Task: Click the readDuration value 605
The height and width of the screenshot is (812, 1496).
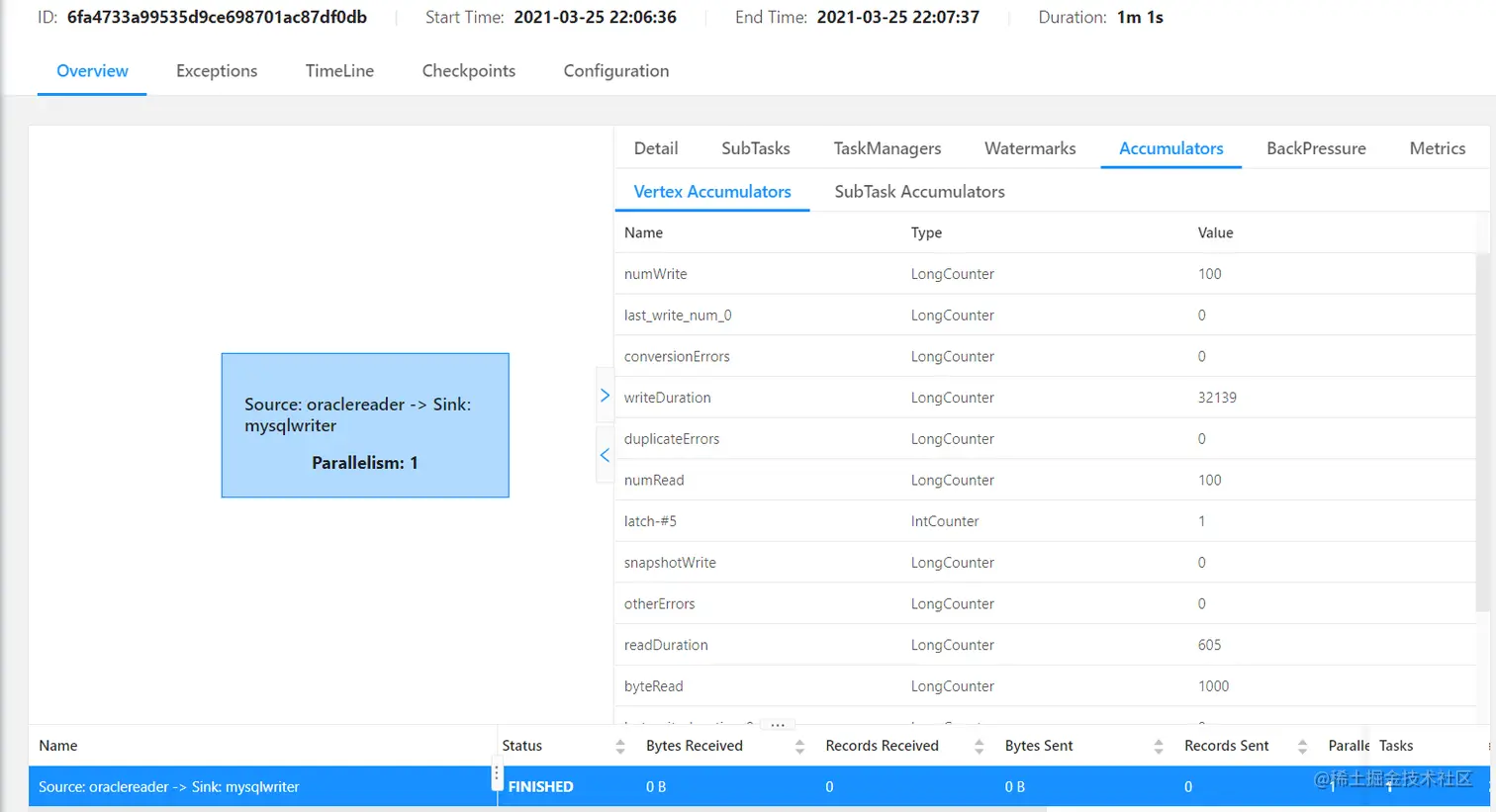Action: coord(1209,645)
